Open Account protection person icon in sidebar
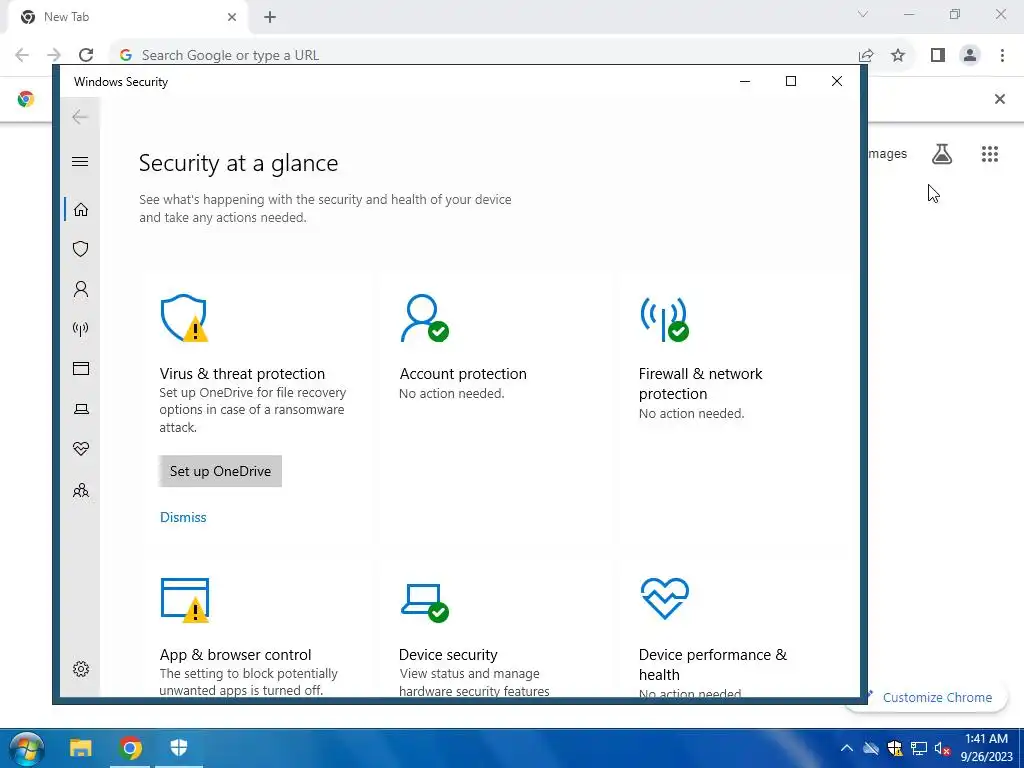The height and width of the screenshot is (768, 1024). pyautogui.click(x=81, y=289)
